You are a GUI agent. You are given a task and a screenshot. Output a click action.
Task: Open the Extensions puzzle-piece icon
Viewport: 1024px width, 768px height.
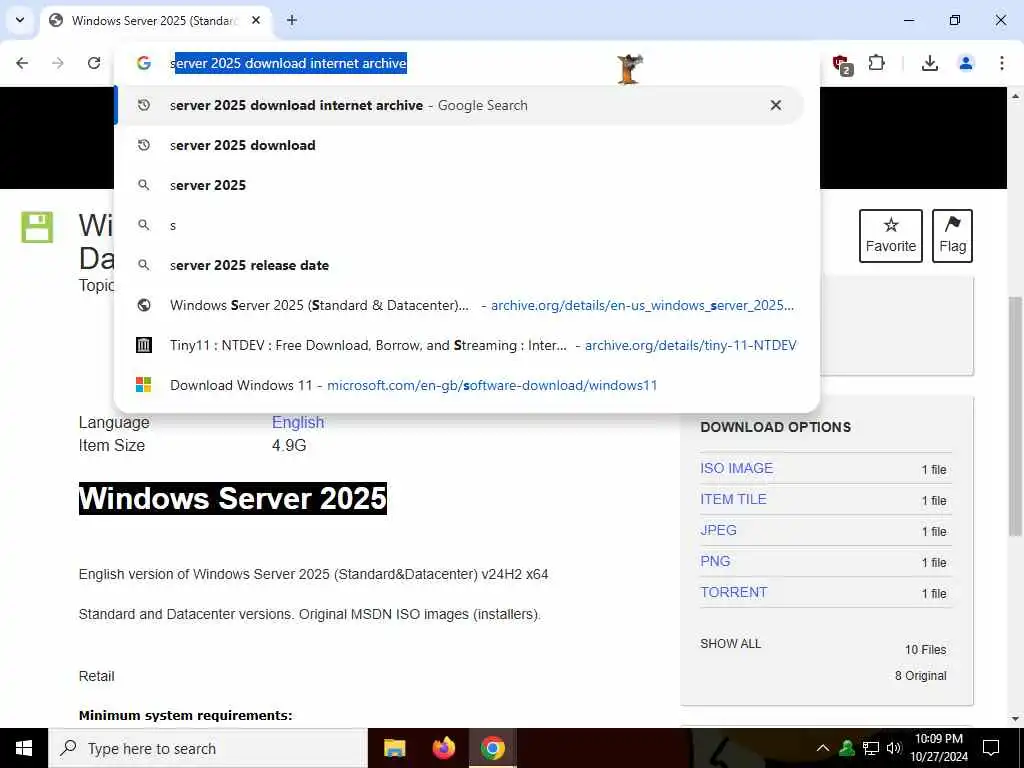click(876, 63)
